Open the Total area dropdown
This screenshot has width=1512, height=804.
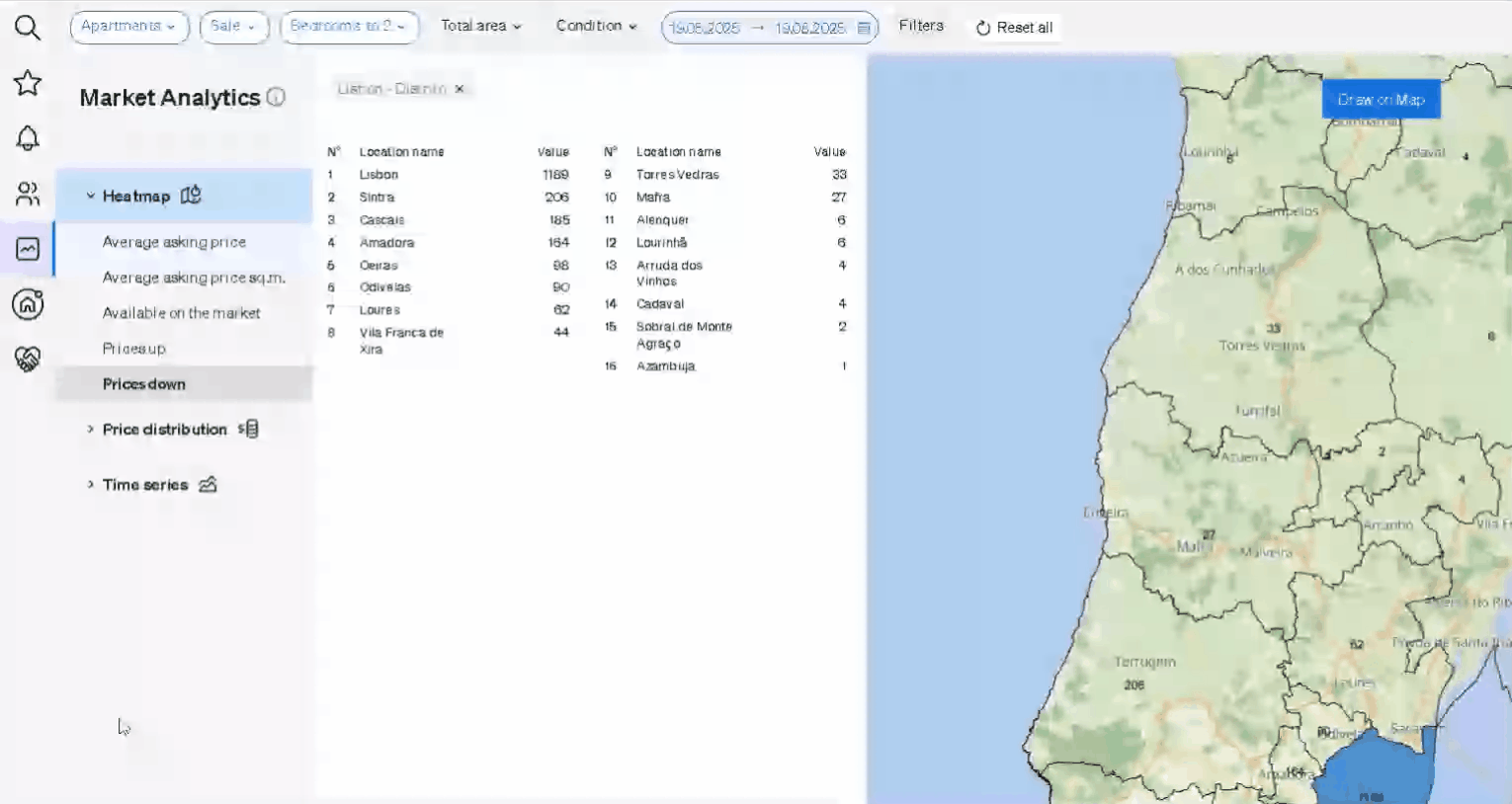[x=480, y=27]
